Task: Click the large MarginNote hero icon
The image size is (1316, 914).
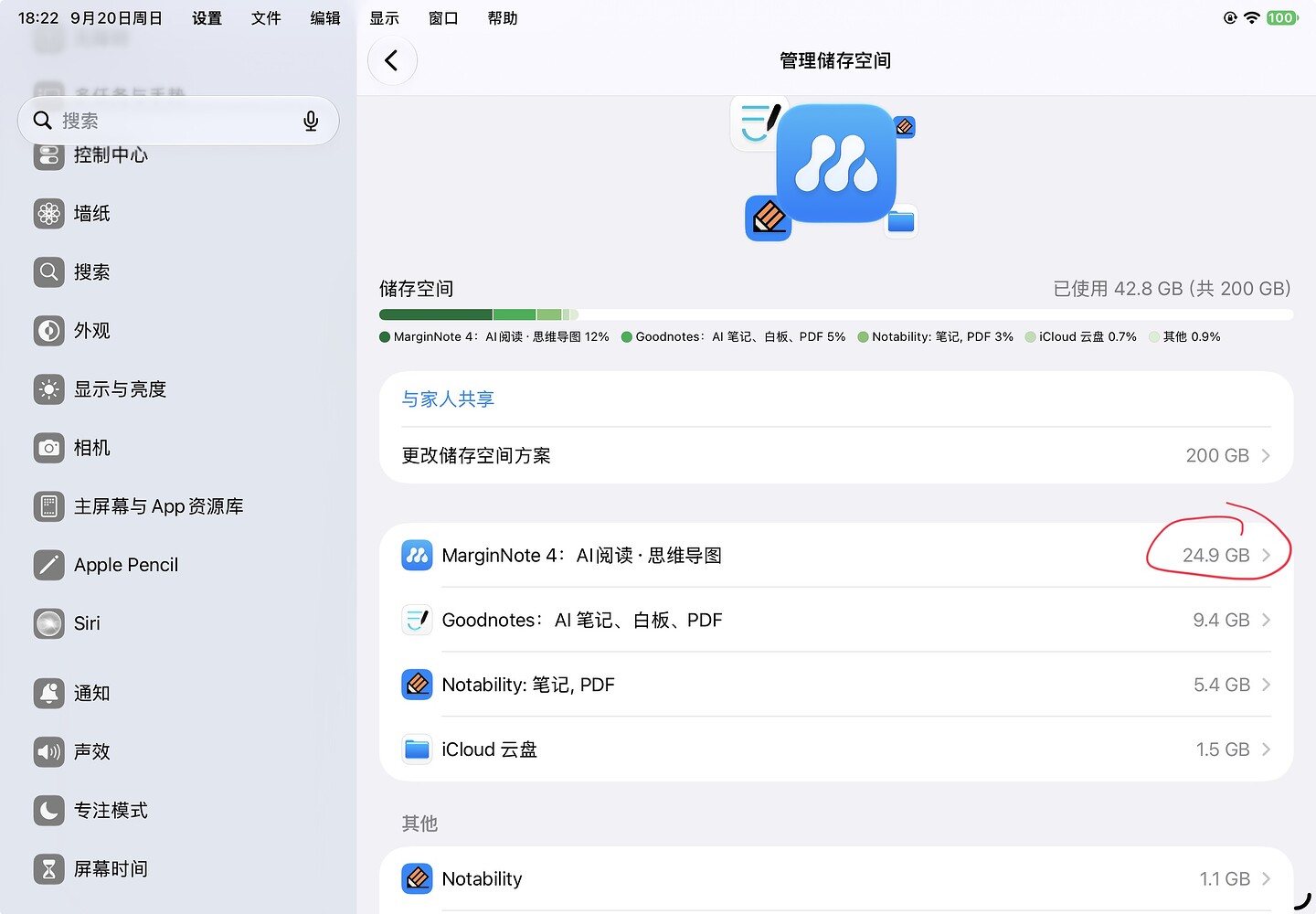Action: tap(836, 163)
